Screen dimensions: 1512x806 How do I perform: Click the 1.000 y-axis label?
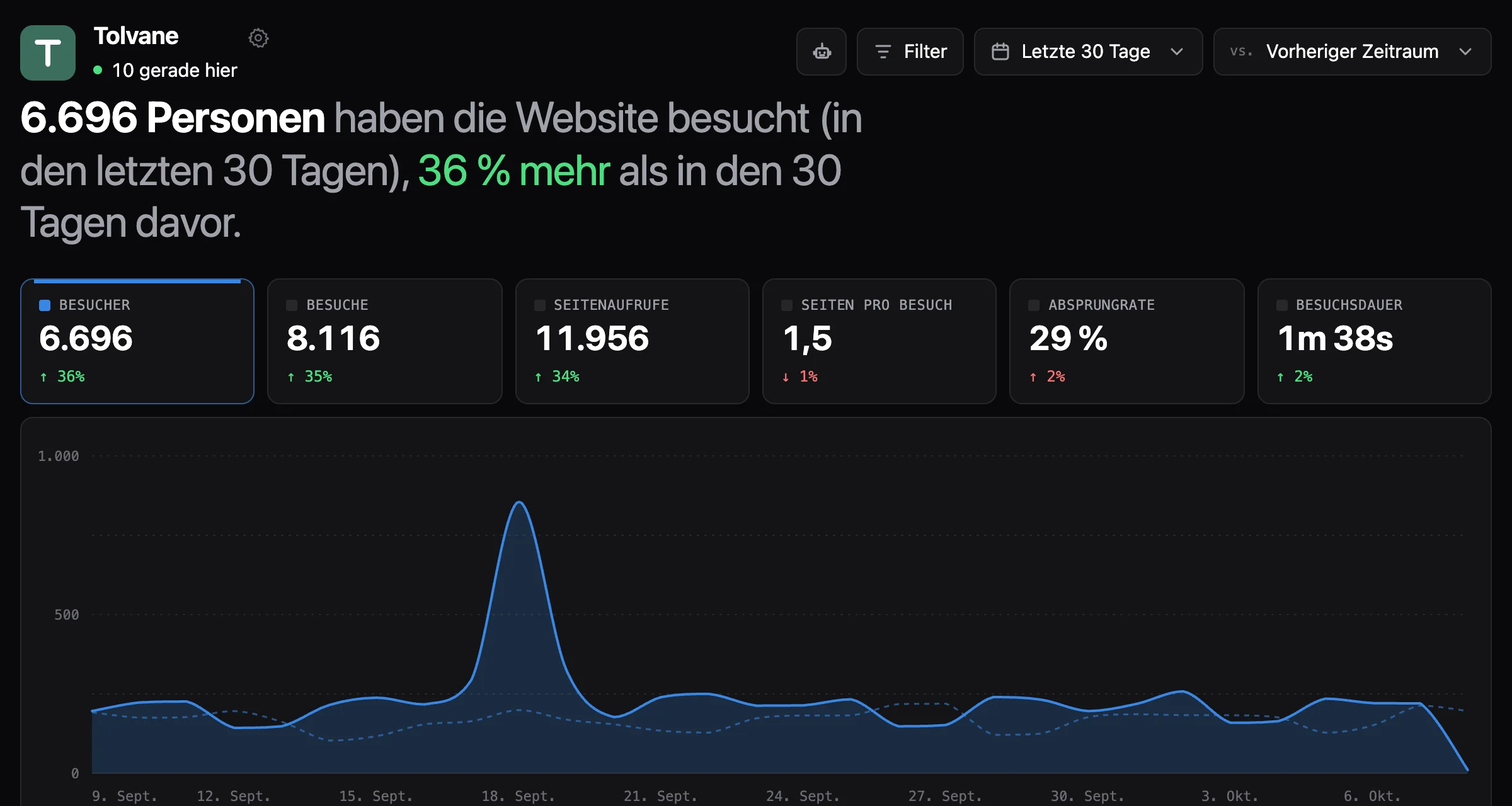coord(59,456)
